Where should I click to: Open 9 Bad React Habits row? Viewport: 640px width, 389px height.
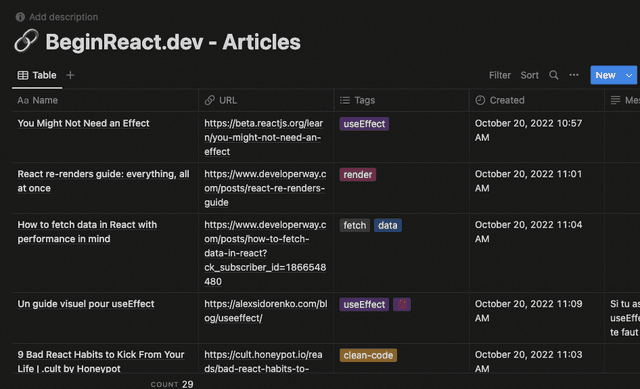point(101,361)
